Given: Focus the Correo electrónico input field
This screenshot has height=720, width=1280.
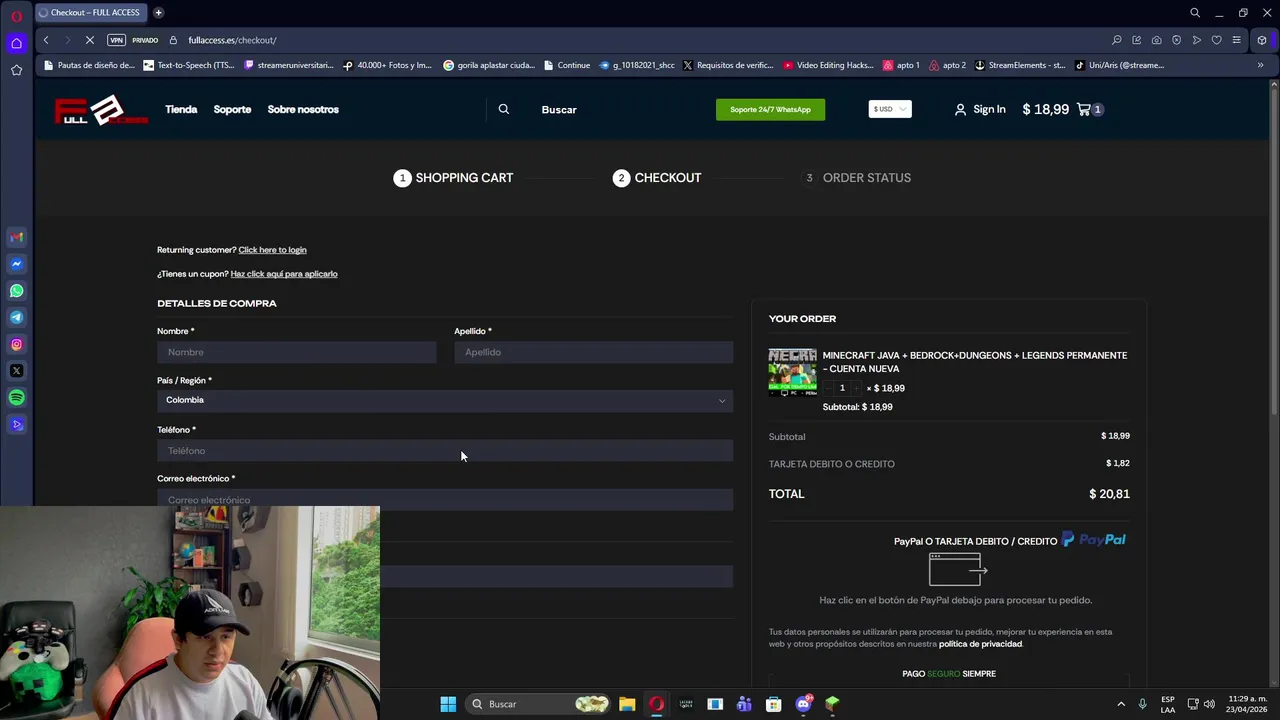Looking at the screenshot, I should click(445, 499).
